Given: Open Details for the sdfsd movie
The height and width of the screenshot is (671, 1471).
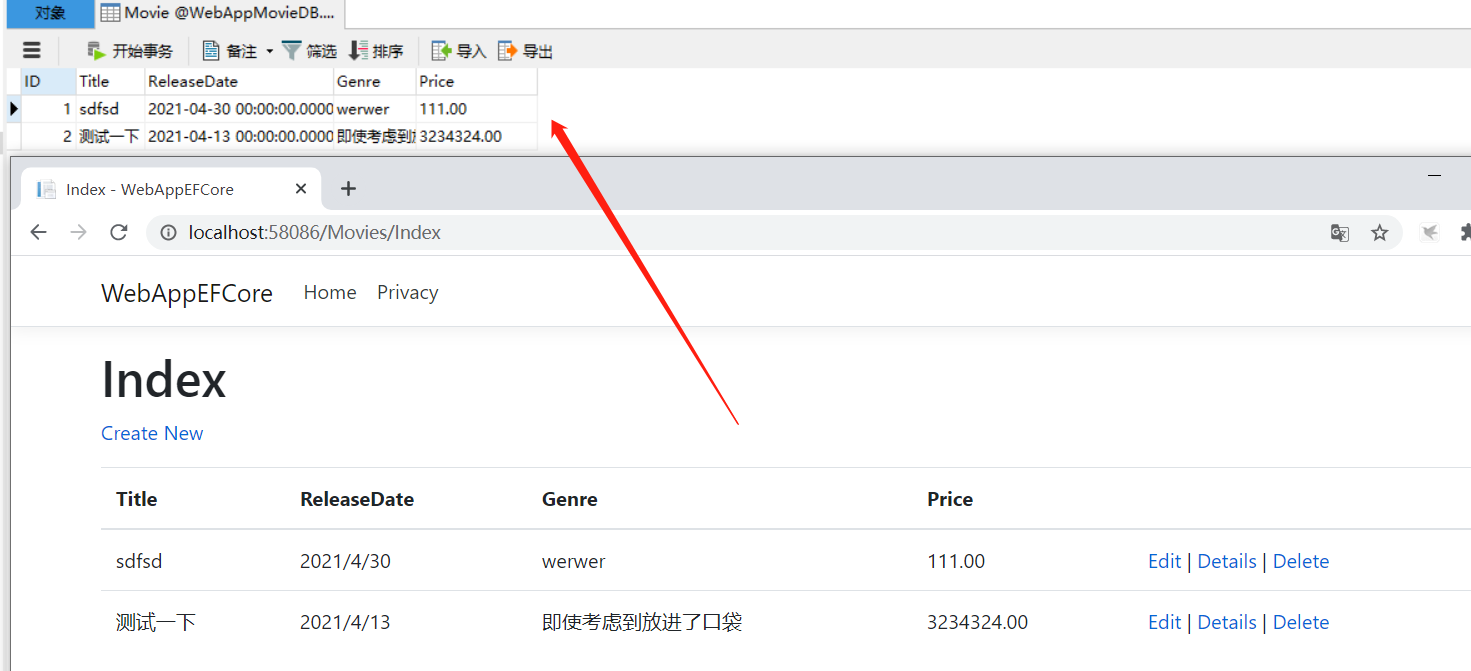Looking at the screenshot, I should click(x=1227, y=561).
